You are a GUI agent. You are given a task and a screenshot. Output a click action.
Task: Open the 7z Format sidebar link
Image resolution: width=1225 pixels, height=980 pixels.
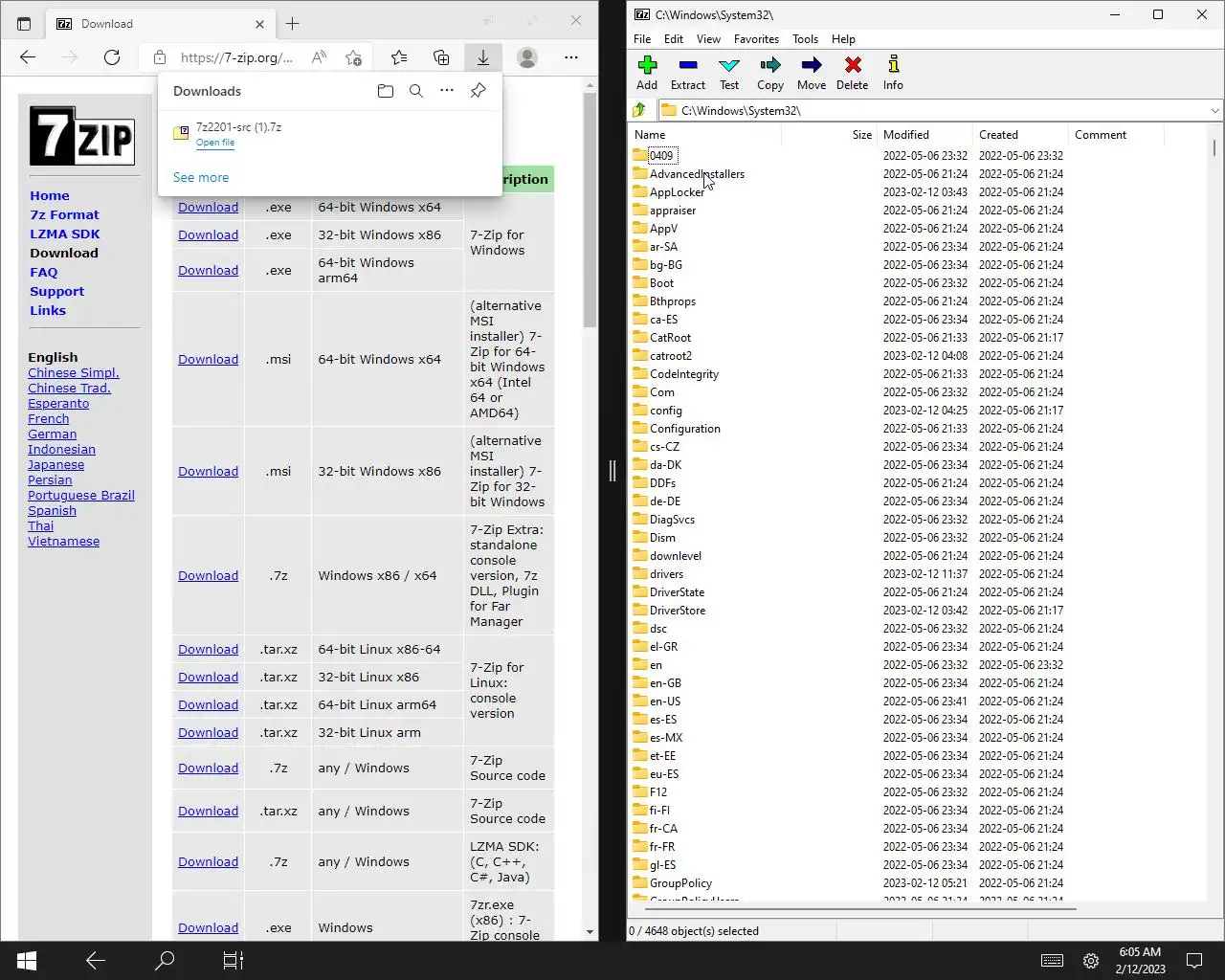click(64, 214)
